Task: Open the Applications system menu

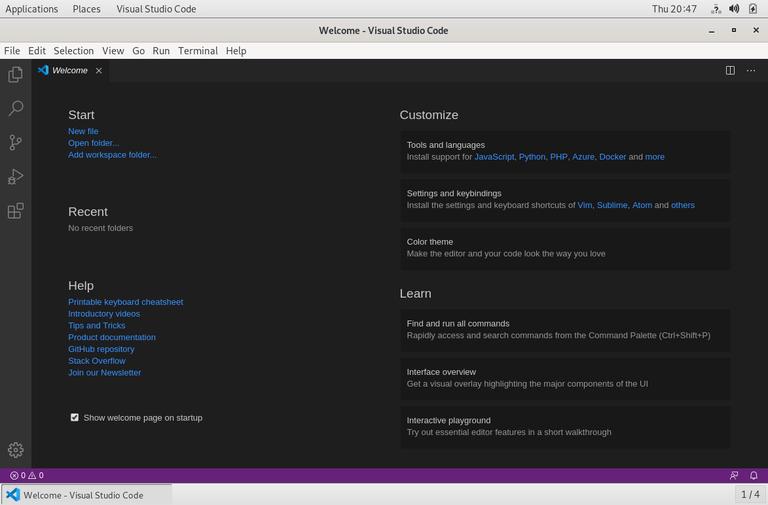Action: coord(31,9)
